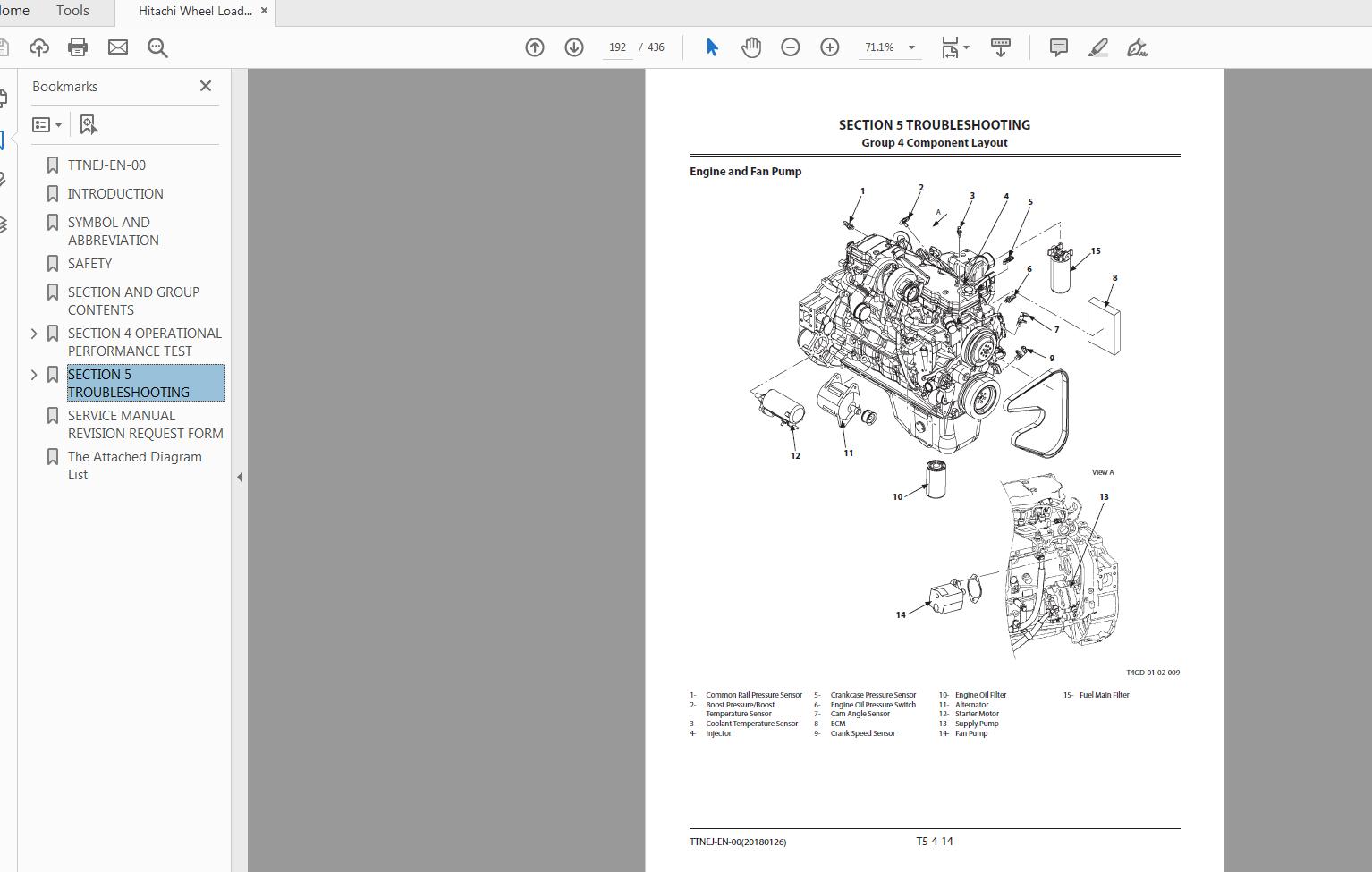Open the SECTION AND GROUP CONTENTS bookmark
The height and width of the screenshot is (872, 1372).
(133, 301)
